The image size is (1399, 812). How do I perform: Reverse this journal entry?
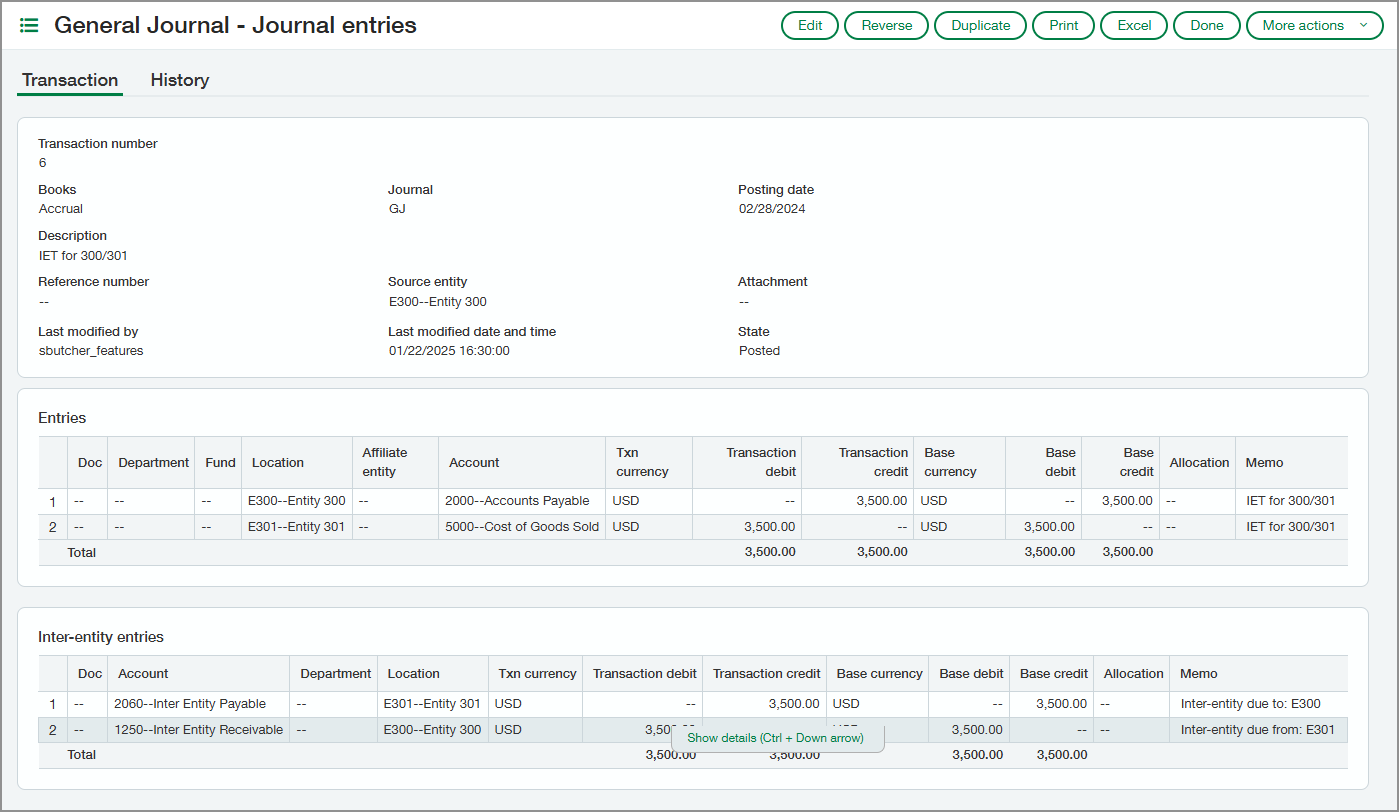tap(885, 25)
